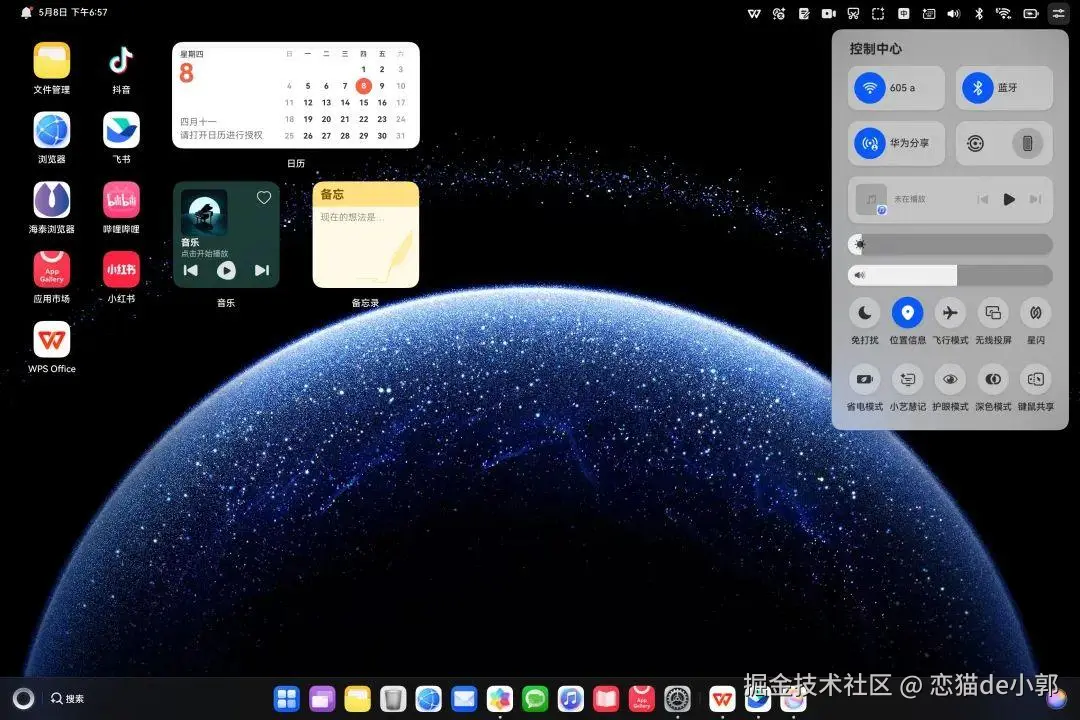Click the battery icon in status bar

click(1031, 13)
